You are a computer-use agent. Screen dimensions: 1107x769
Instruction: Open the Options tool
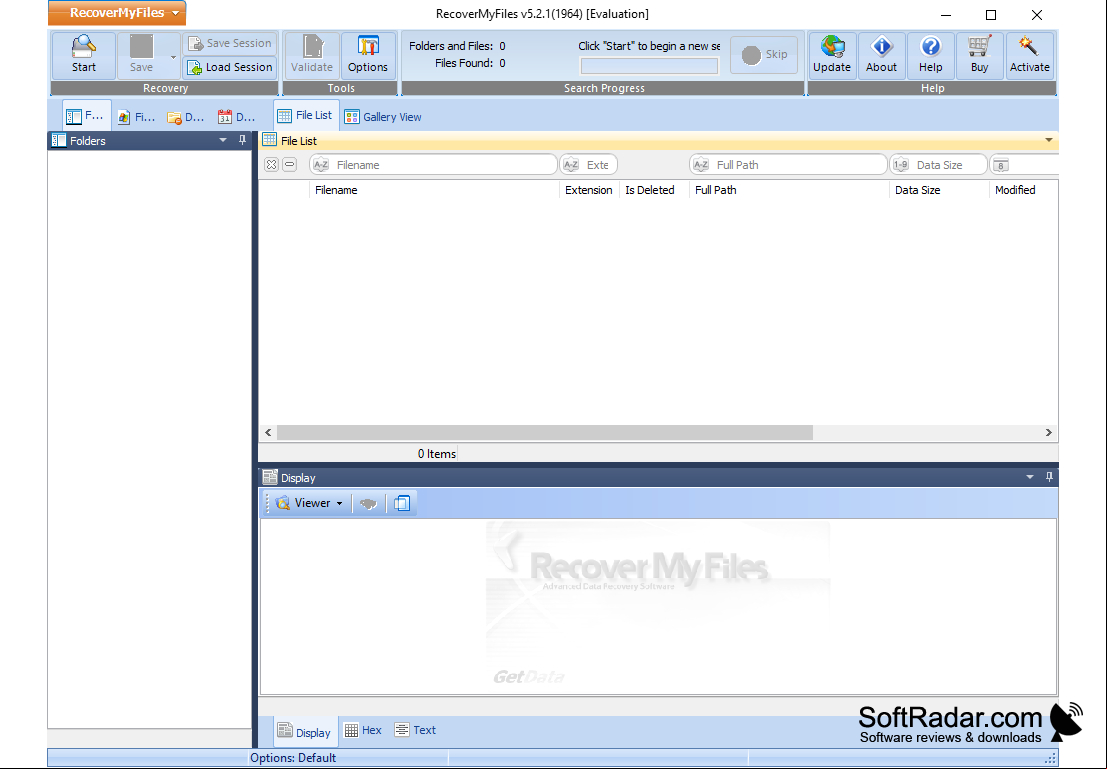pos(368,55)
